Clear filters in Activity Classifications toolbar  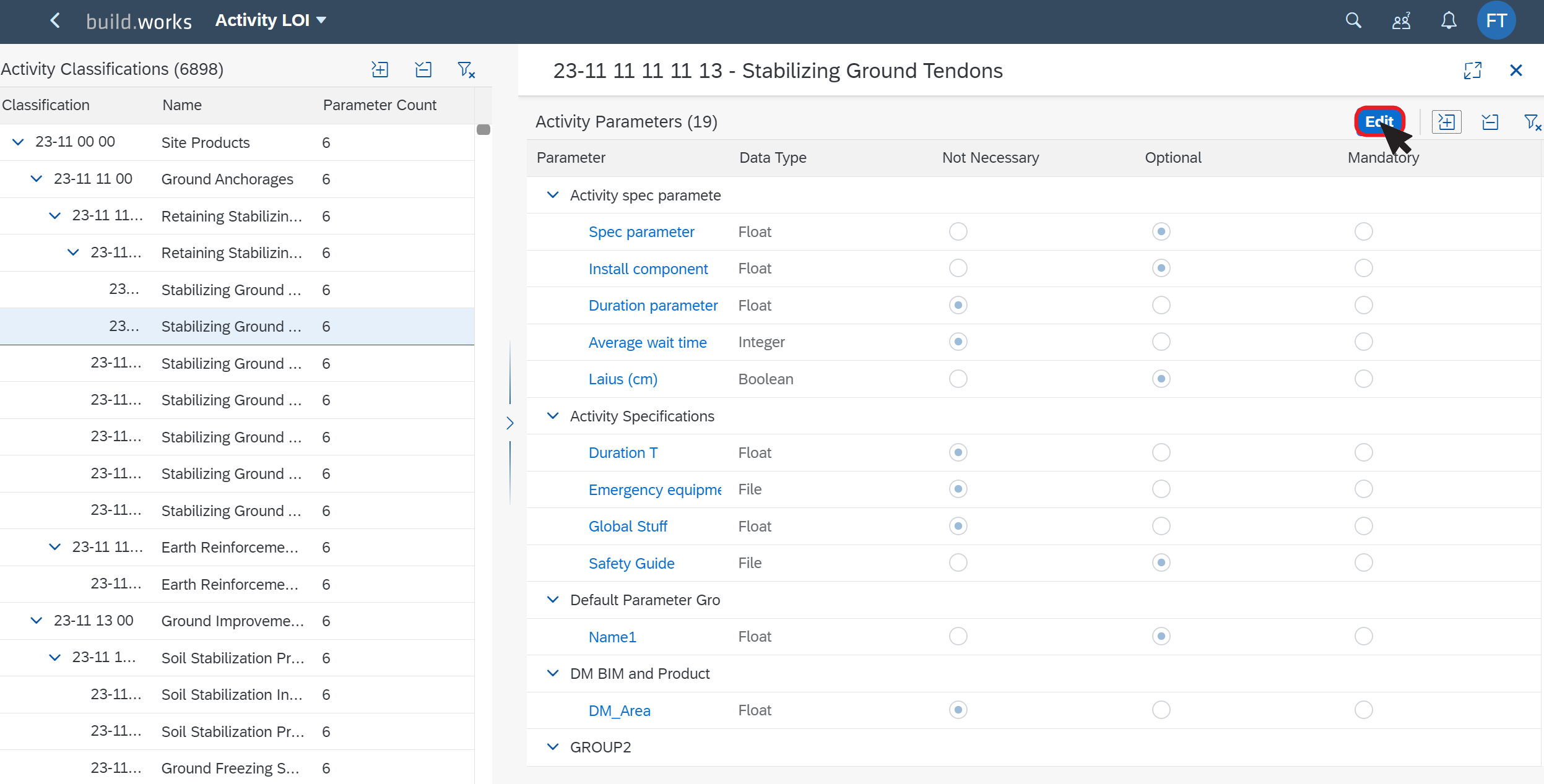click(466, 69)
